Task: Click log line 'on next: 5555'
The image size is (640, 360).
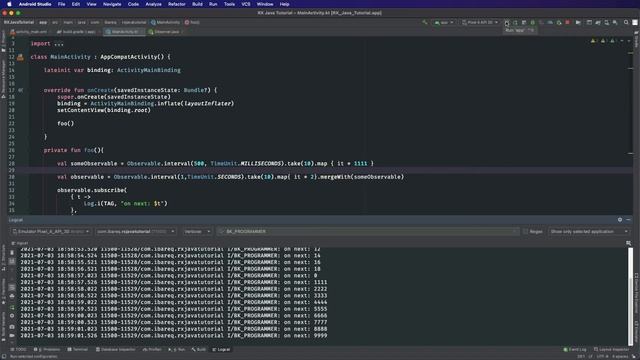Action: (174, 309)
